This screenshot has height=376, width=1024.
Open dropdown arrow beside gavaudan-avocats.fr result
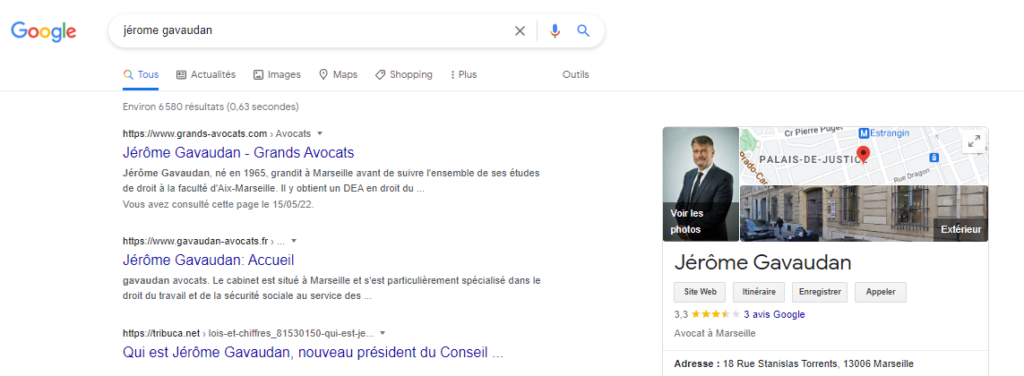pos(294,240)
